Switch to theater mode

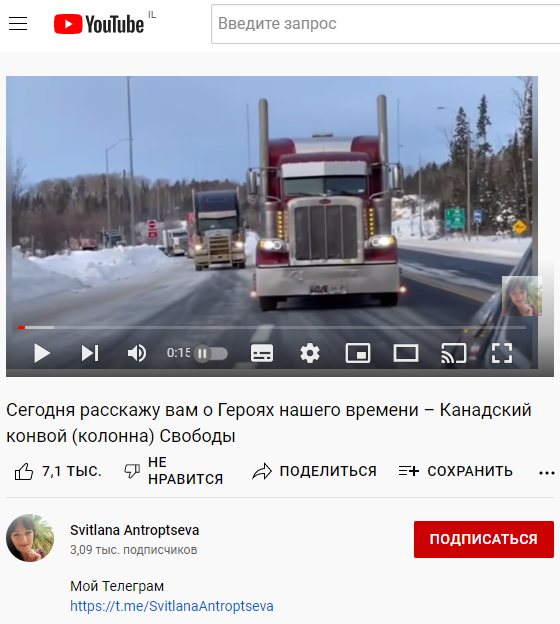coord(406,353)
